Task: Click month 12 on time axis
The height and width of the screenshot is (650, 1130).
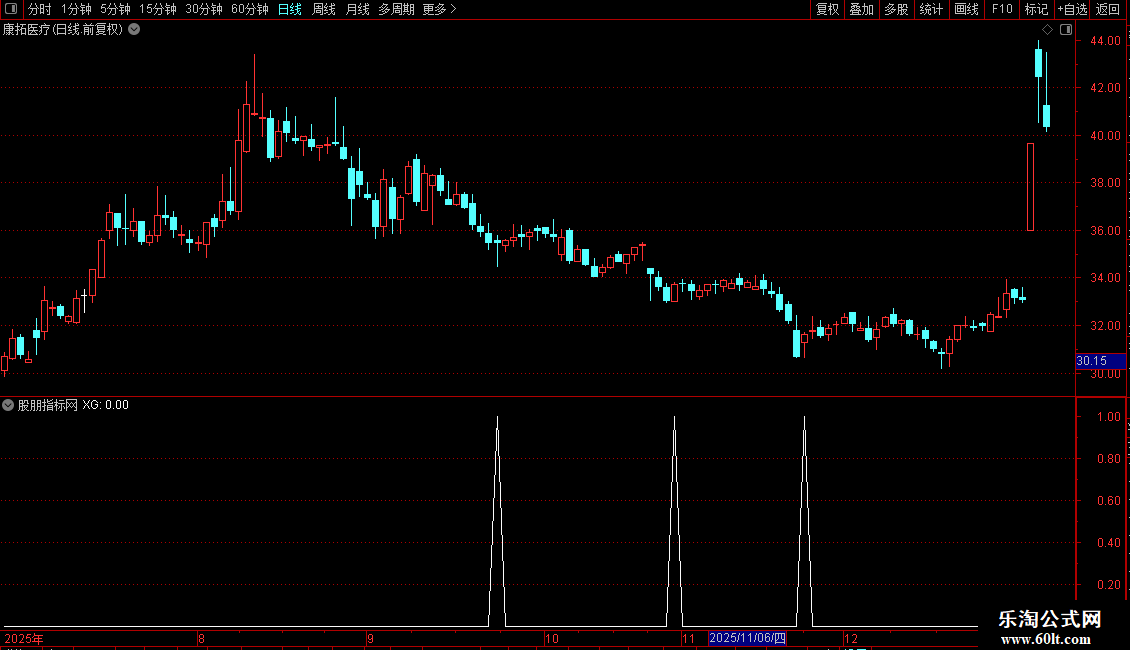Action: click(x=851, y=638)
